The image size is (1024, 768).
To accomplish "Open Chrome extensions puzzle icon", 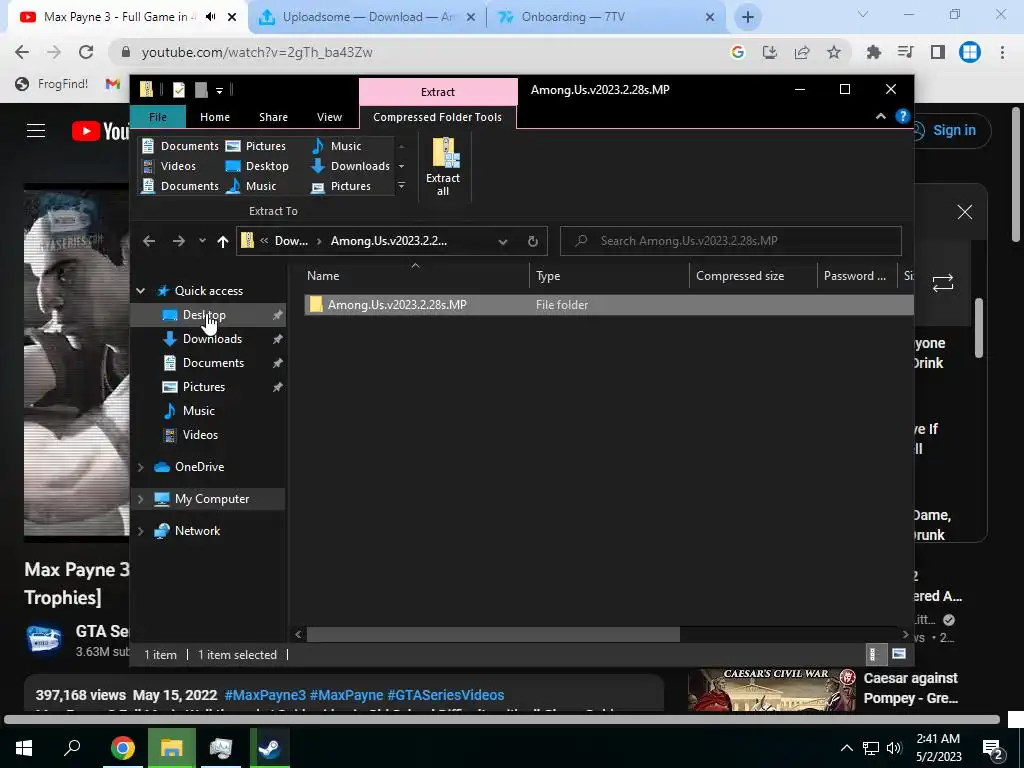I will 873,52.
